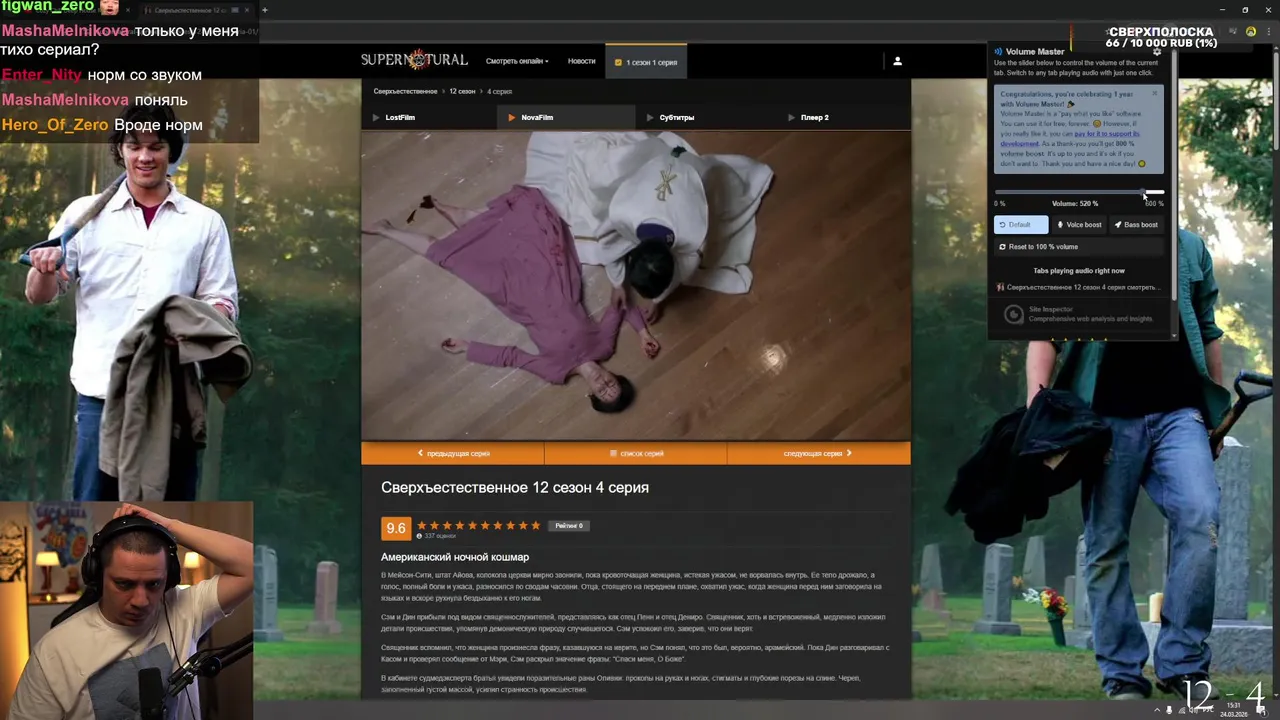
Task: Switch to the Плеер 2 tab
Action: (x=842, y=117)
